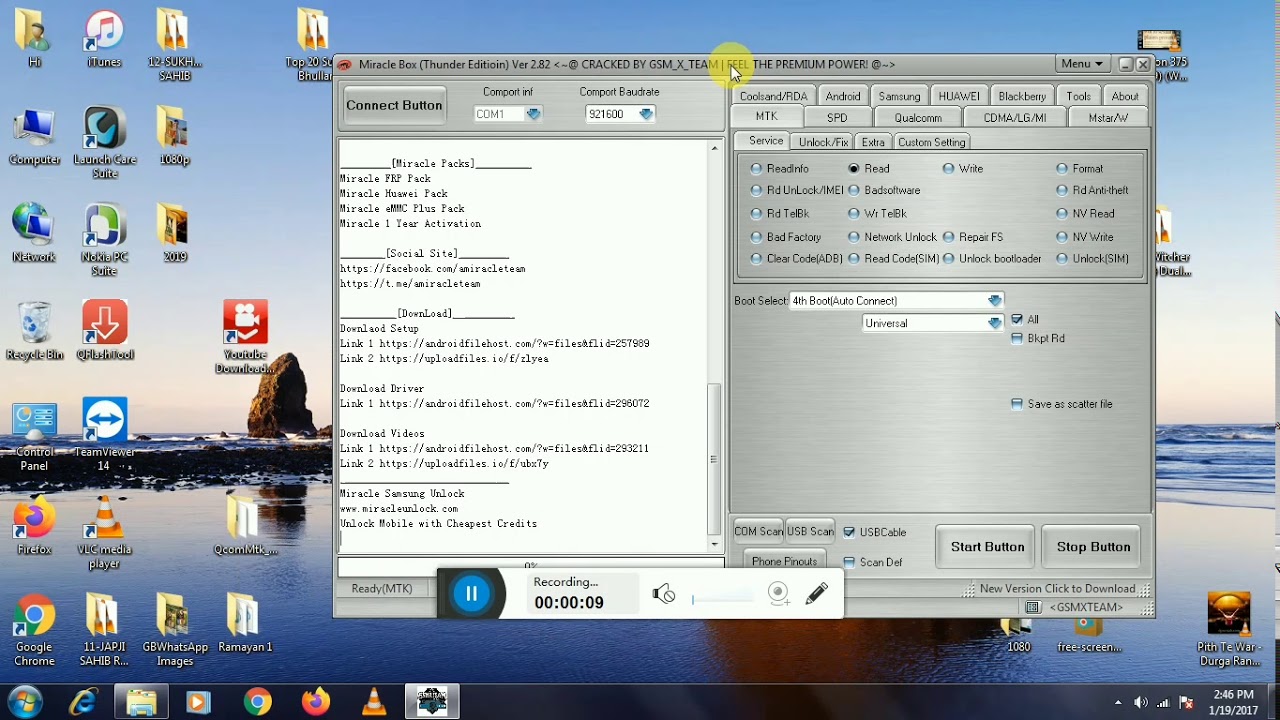Enable Save as scatter file checkbox
Image resolution: width=1280 pixels, height=720 pixels.
[x=1017, y=404]
